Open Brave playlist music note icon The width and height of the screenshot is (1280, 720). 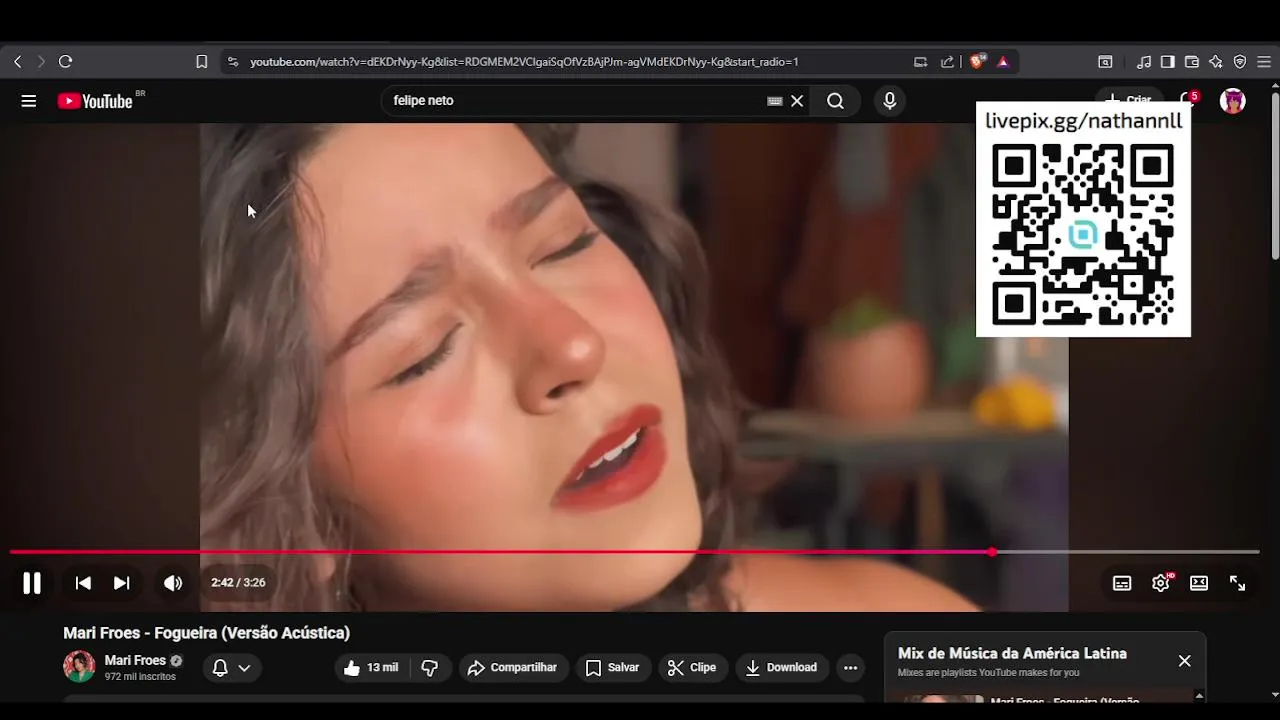click(x=1144, y=62)
